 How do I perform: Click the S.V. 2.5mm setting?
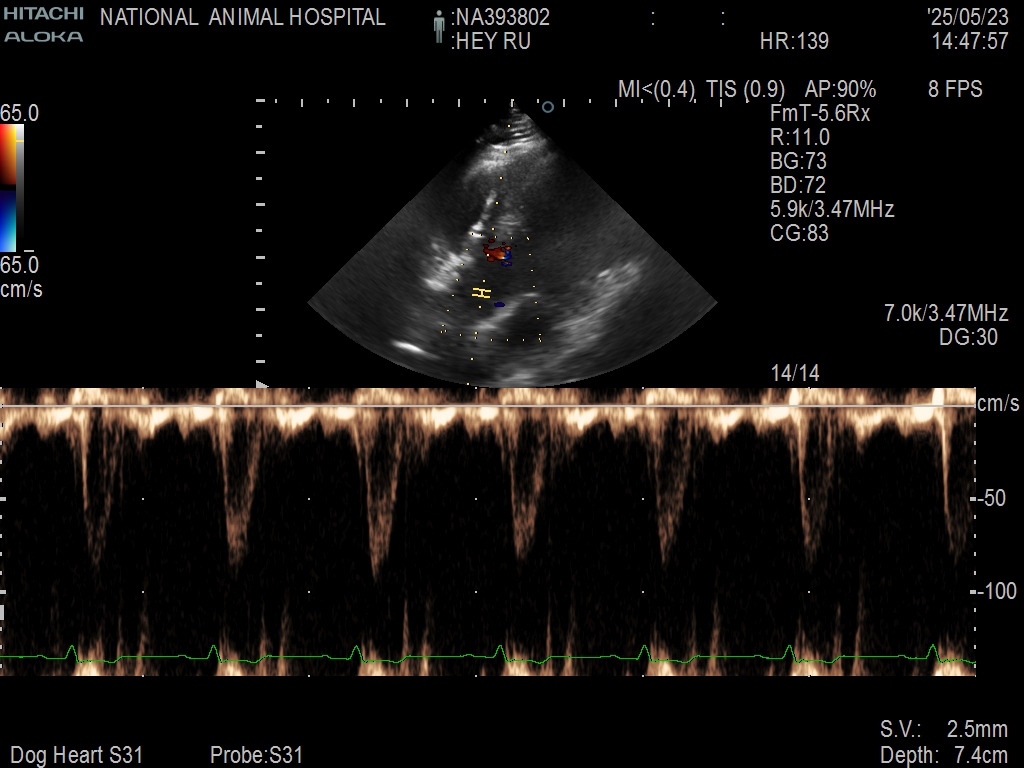(943, 729)
